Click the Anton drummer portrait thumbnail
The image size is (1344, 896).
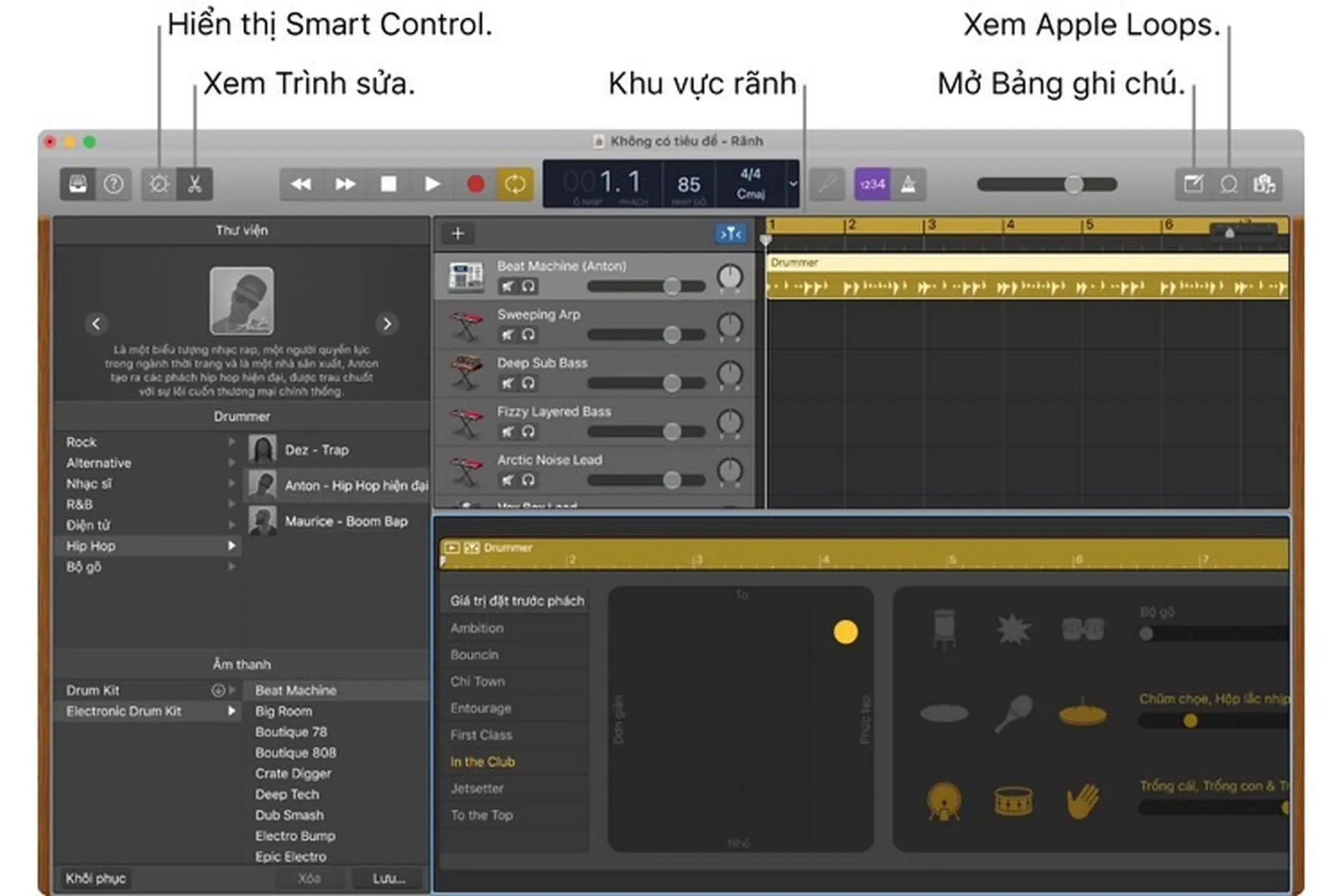pyautogui.click(x=241, y=300)
